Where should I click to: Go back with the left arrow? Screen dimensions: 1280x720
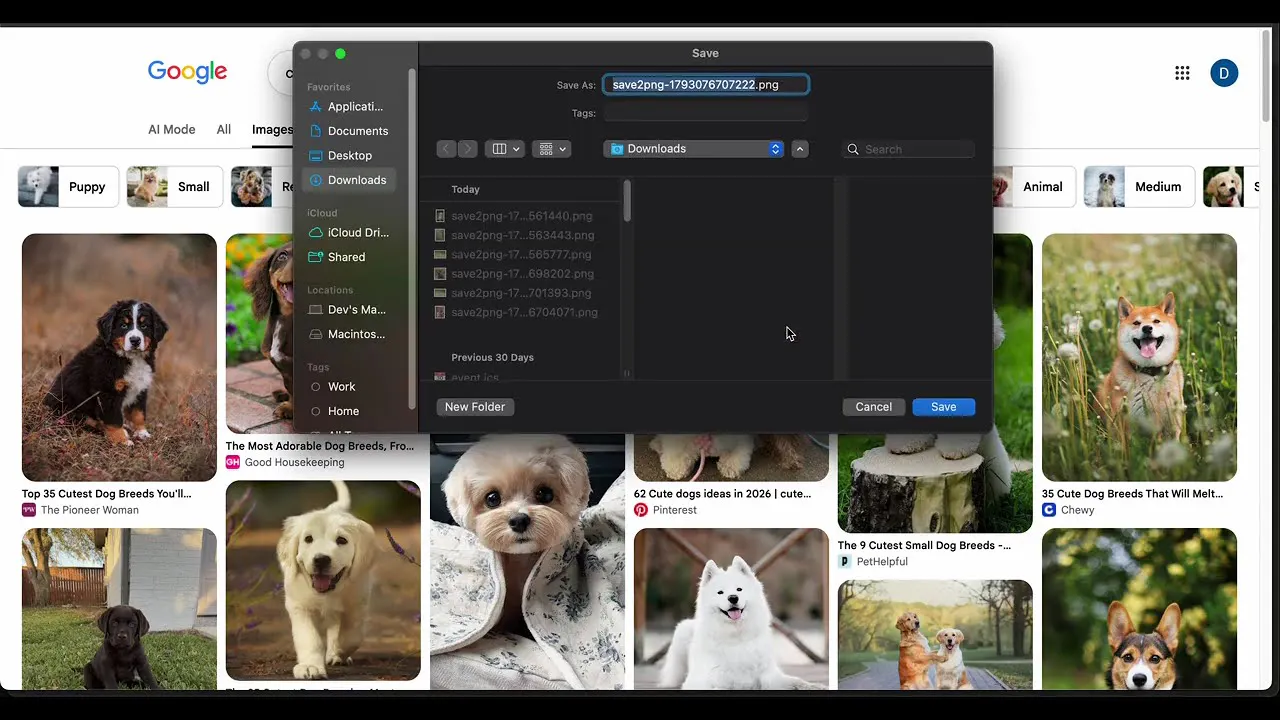pyautogui.click(x=446, y=149)
